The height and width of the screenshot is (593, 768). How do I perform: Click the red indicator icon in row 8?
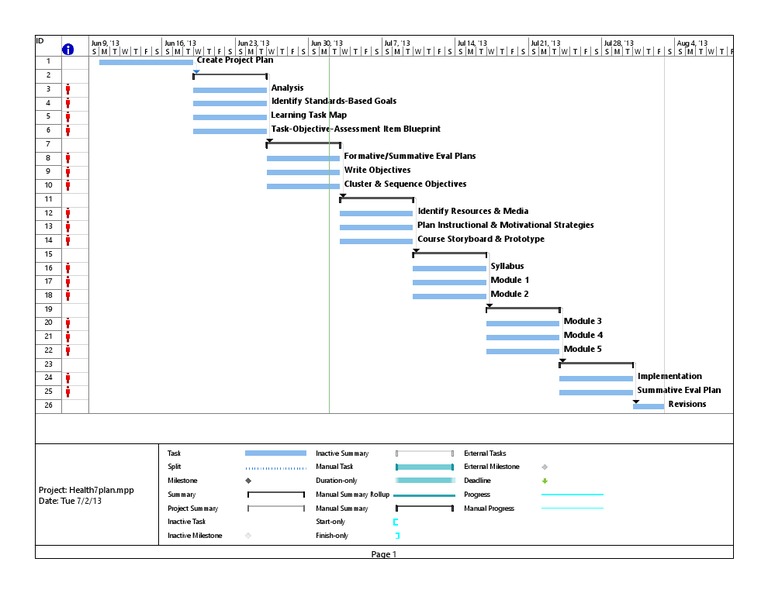pos(68,158)
